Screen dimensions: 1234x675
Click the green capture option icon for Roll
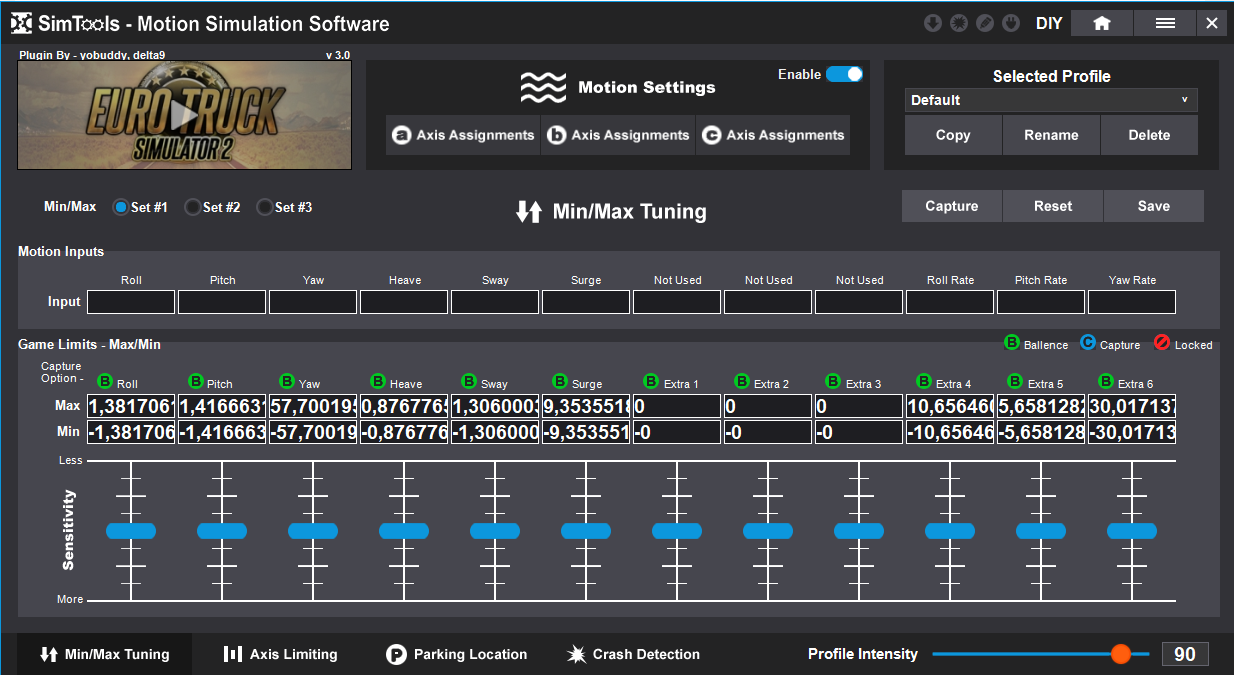(105, 382)
